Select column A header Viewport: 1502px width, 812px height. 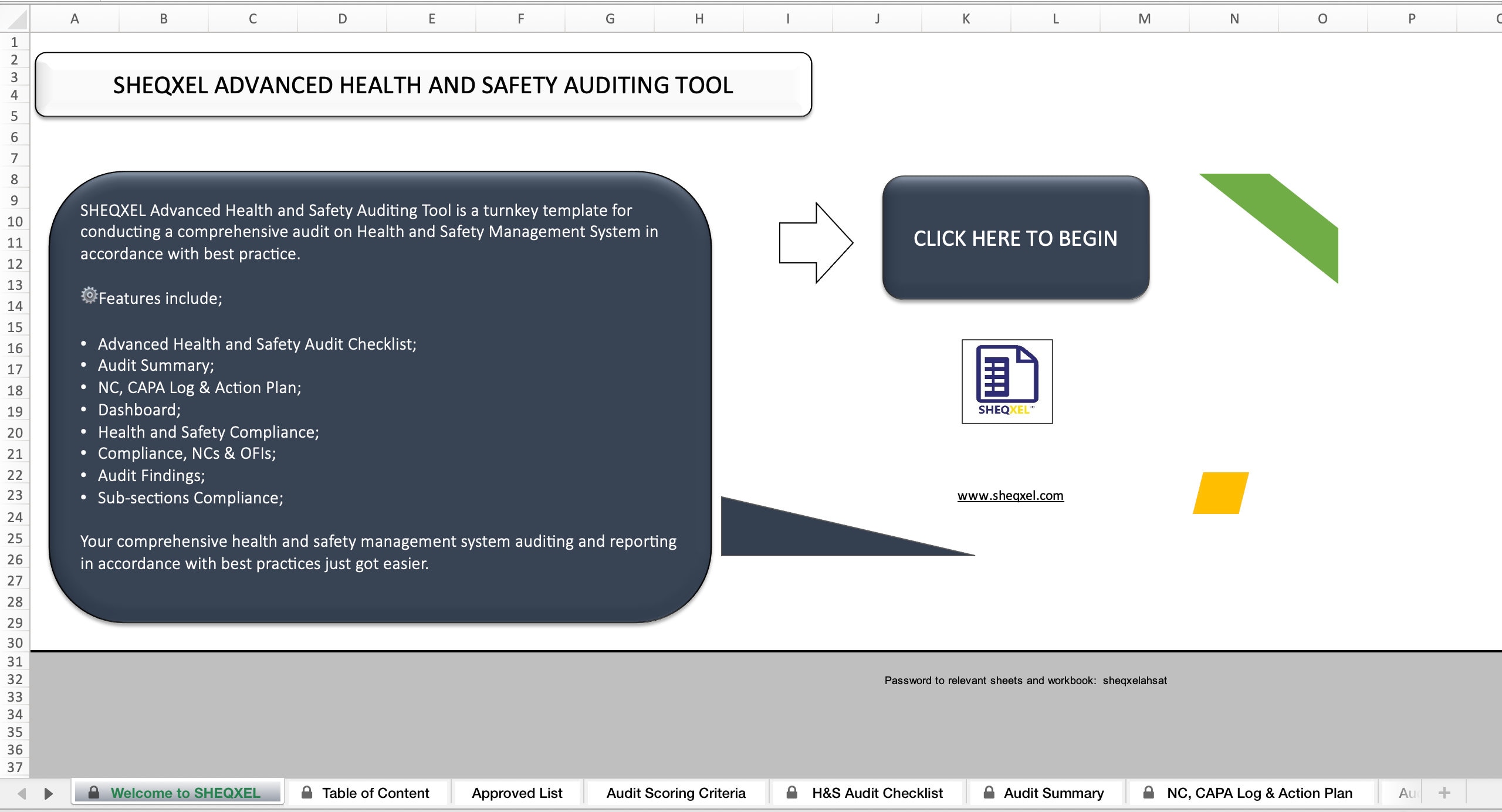tap(74, 18)
